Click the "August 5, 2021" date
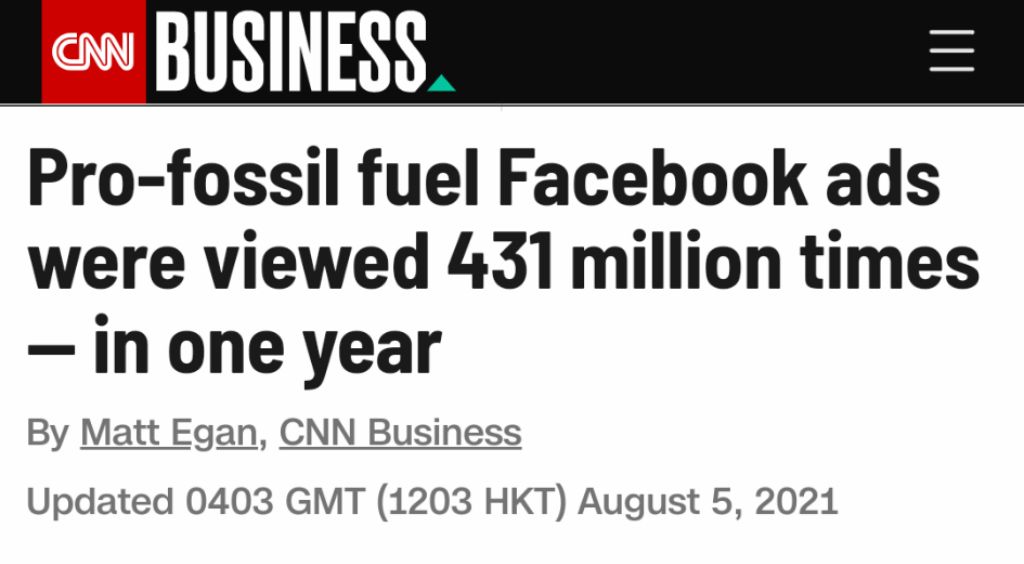The height and width of the screenshot is (564, 1024). coord(707,500)
